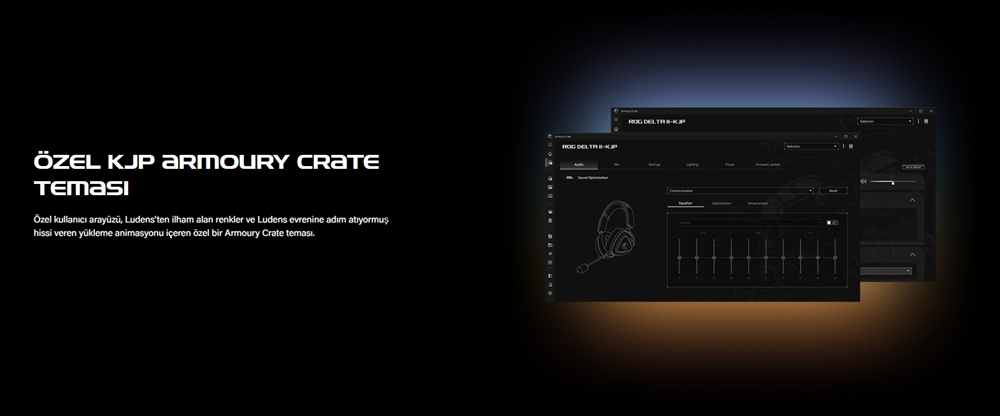1000x416 pixels.
Task: Collapse the upper panel chevron in back window
Action: (912, 200)
